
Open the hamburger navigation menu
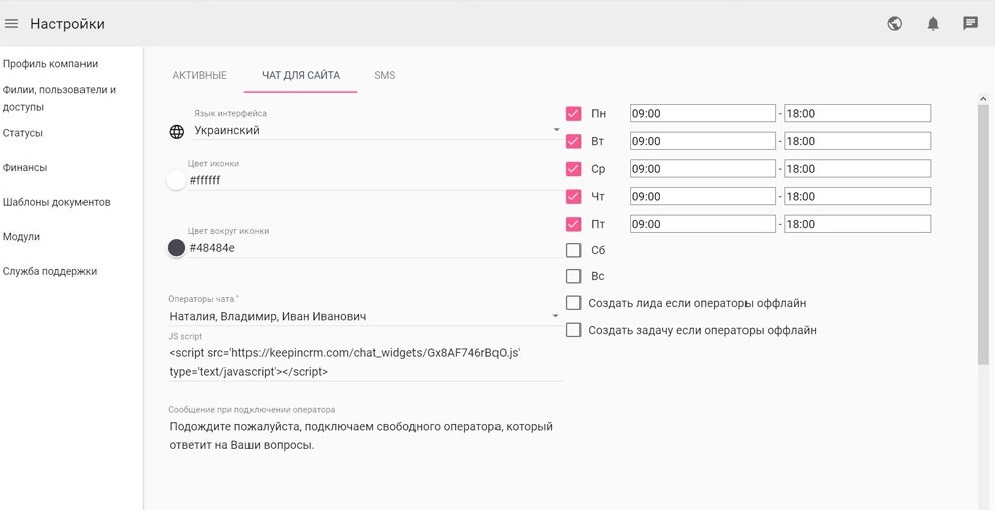pyautogui.click(x=11, y=24)
